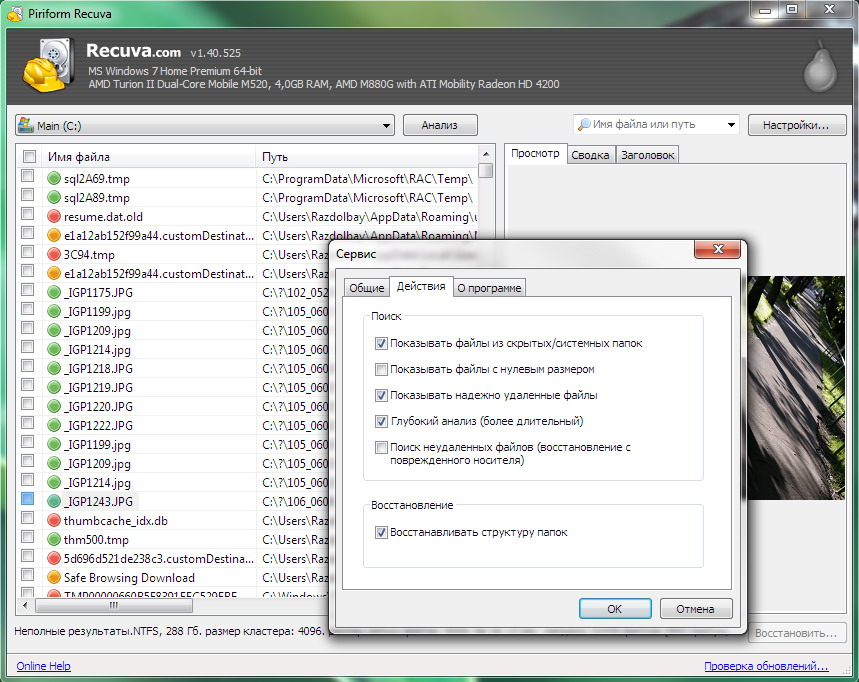Click red status icon of thumbcache_idx.db
859x682 pixels.
54,520
